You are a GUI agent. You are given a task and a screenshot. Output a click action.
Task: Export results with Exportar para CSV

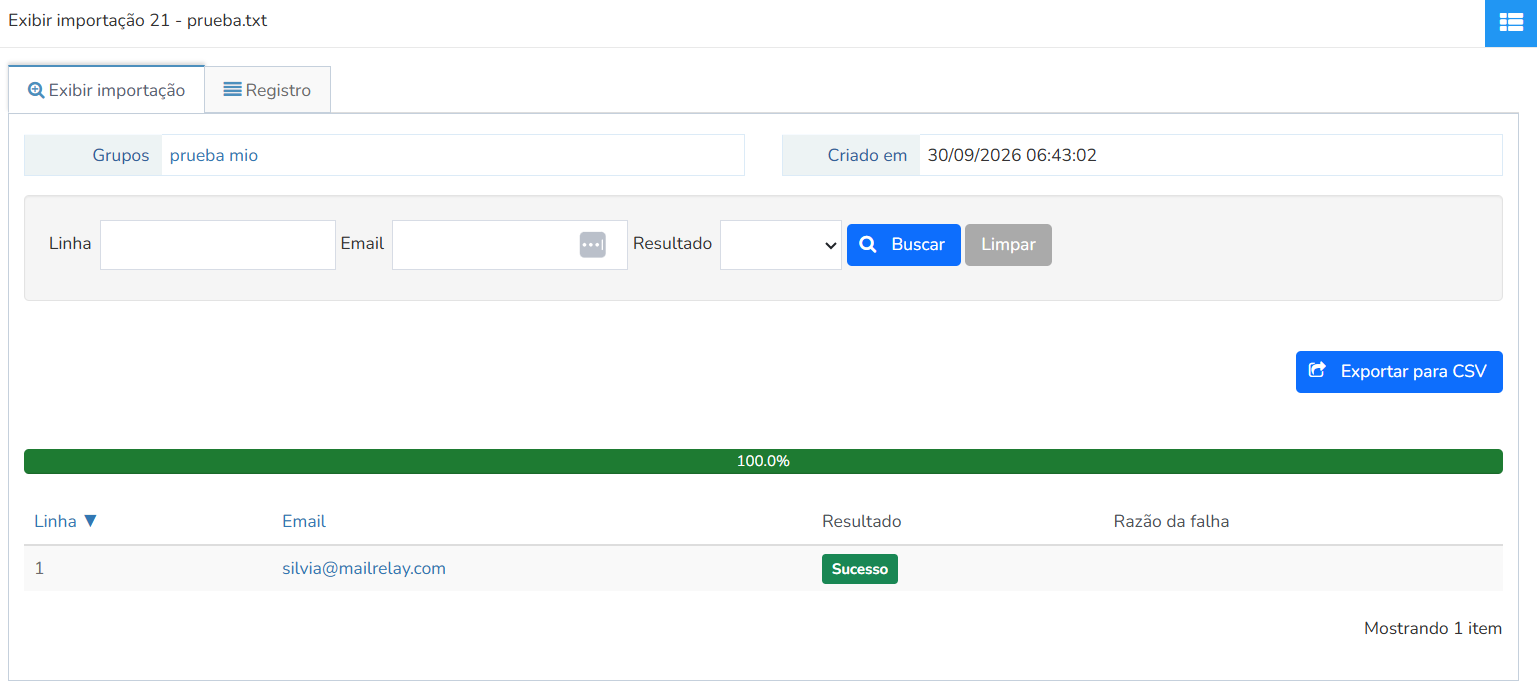pyautogui.click(x=1399, y=372)
